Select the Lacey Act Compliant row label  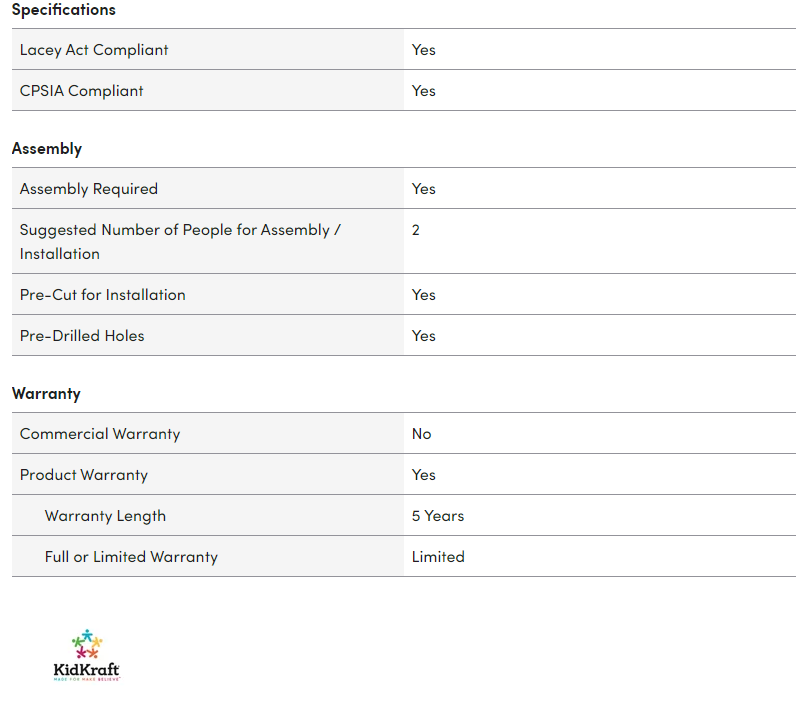[94, 50]
